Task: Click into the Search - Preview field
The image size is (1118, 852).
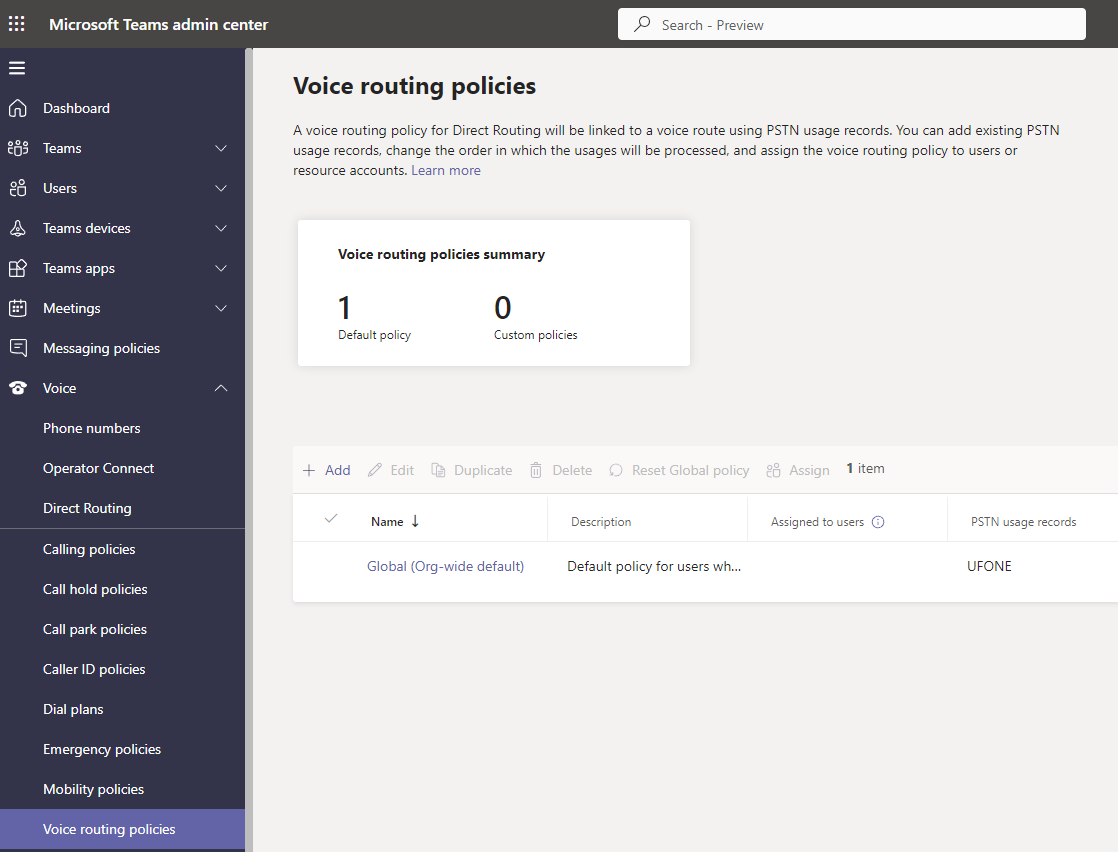Action: pyautogui.click(x=851, y=24)
